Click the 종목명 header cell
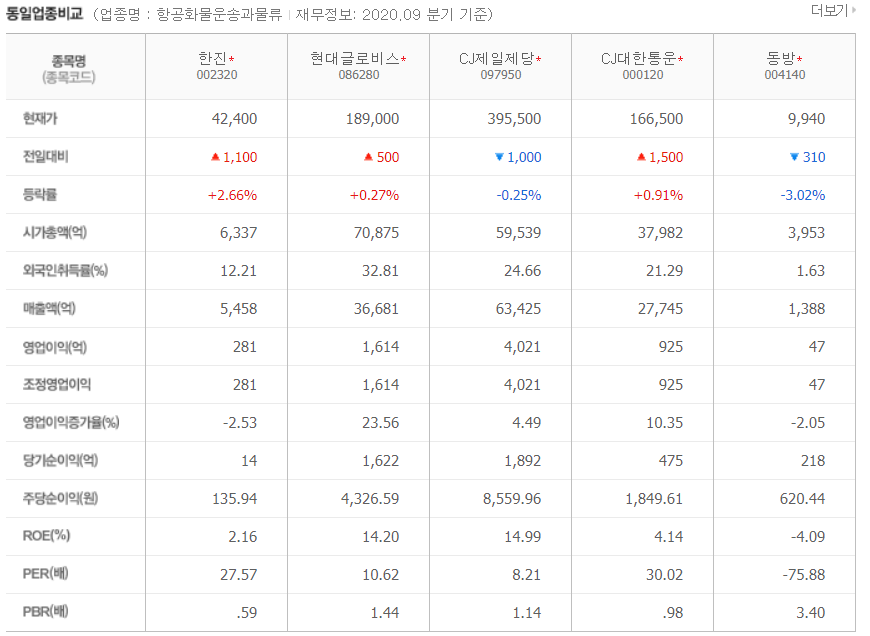Image resolution: width=870 pixels, height=636 pixels. click(x=75, y=68)
